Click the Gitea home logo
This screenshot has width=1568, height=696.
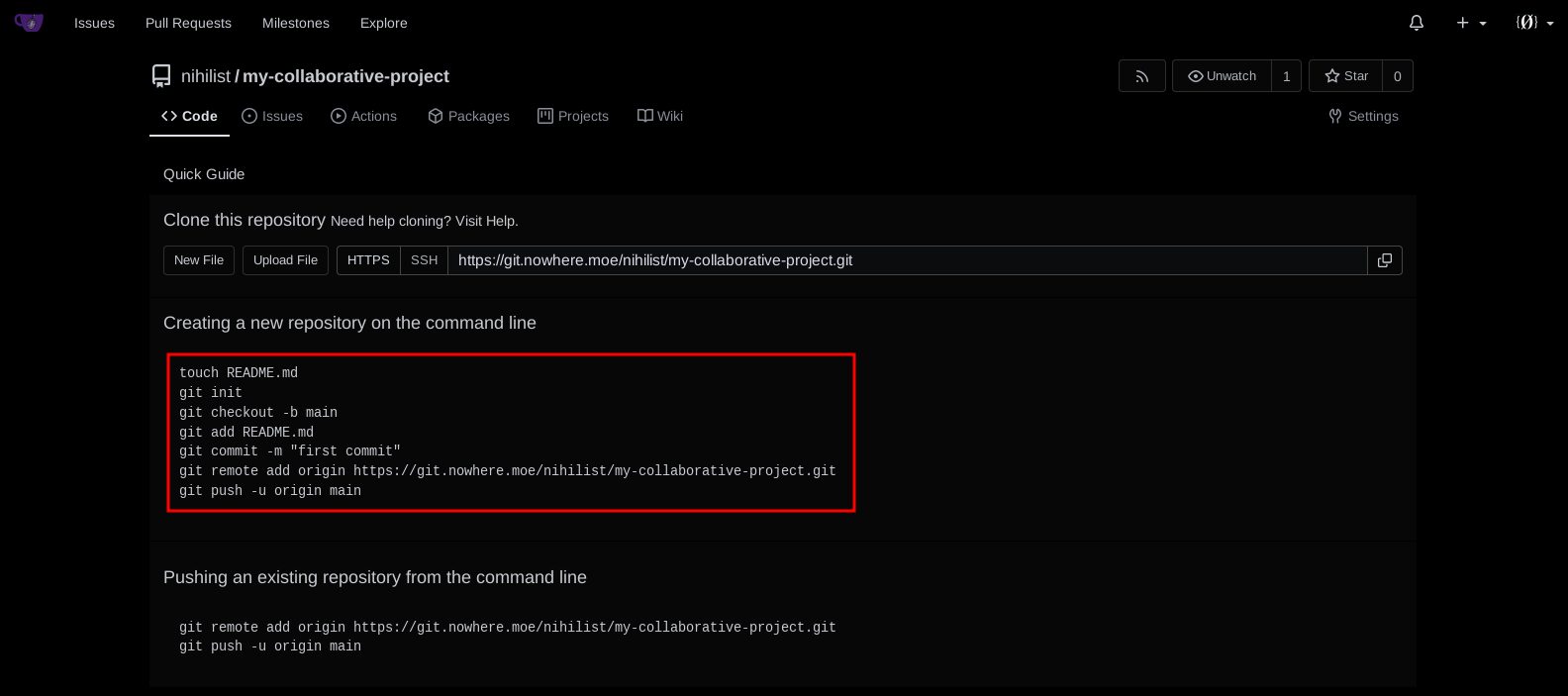tap(29, 22)
